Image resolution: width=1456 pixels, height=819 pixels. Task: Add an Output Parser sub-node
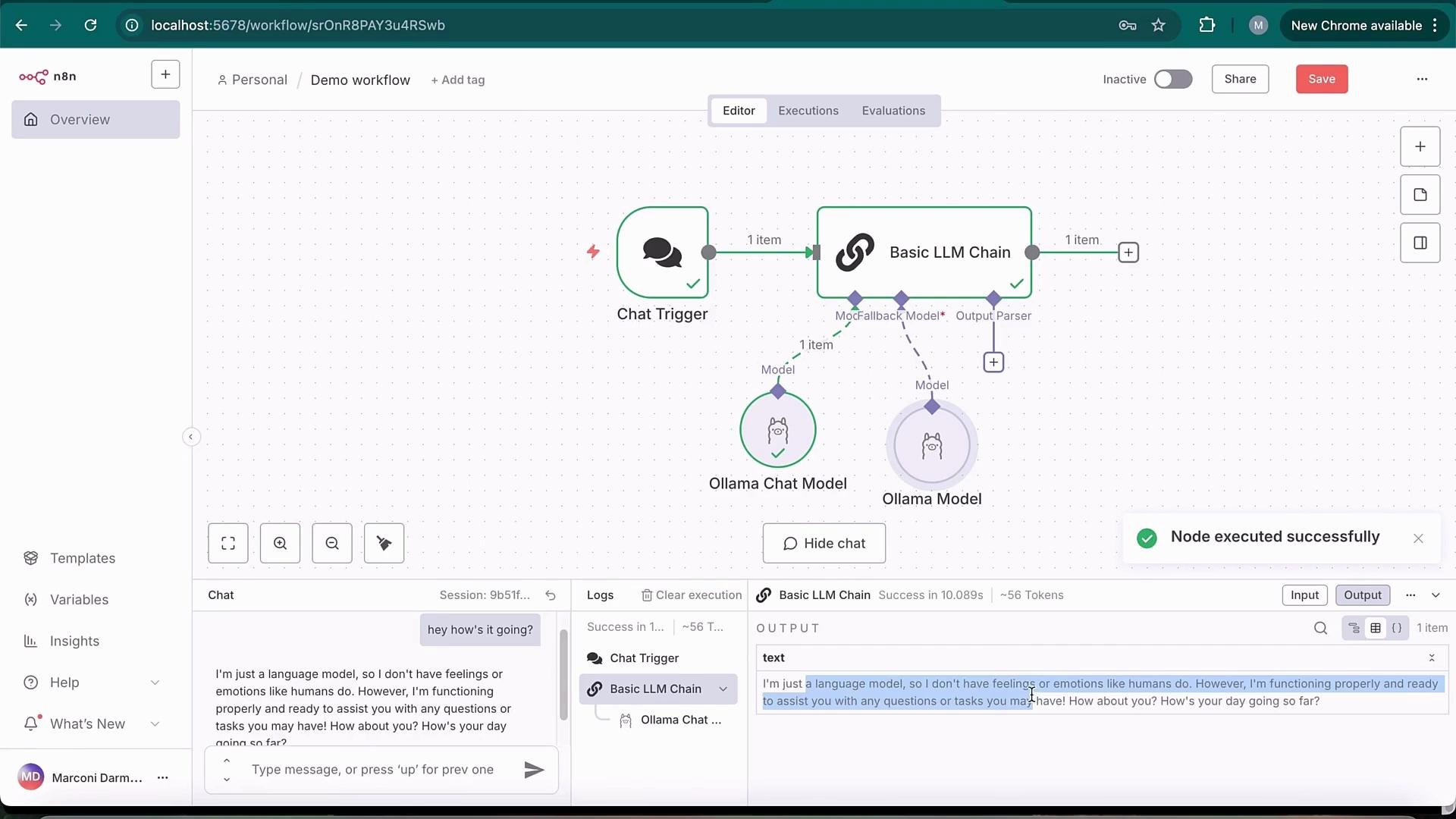[x=993, y=362]
